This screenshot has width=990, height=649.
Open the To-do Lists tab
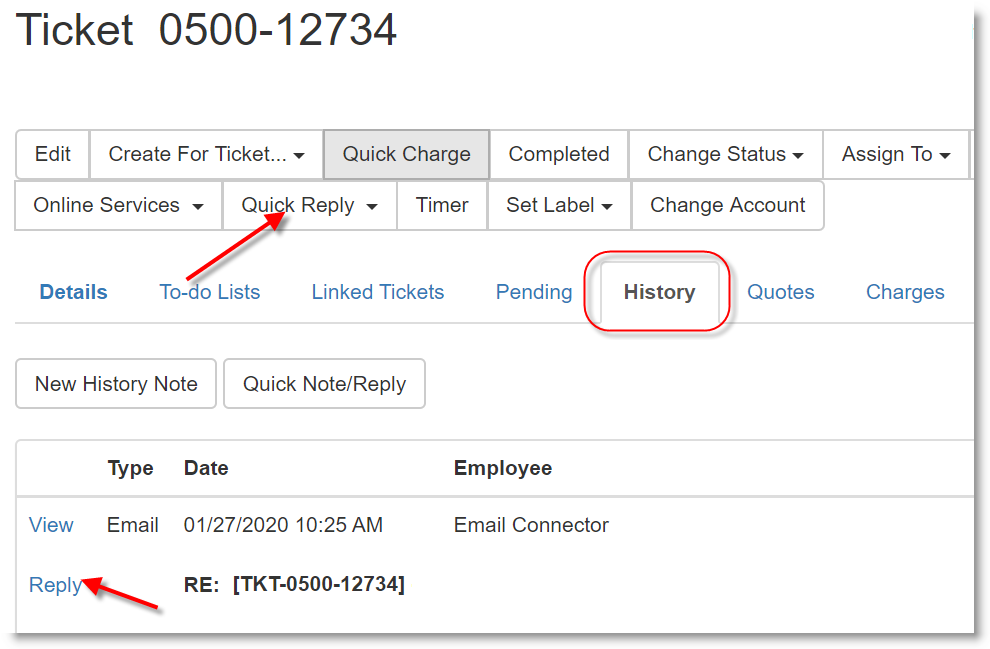pyautogui.click(x=209, y=292)
